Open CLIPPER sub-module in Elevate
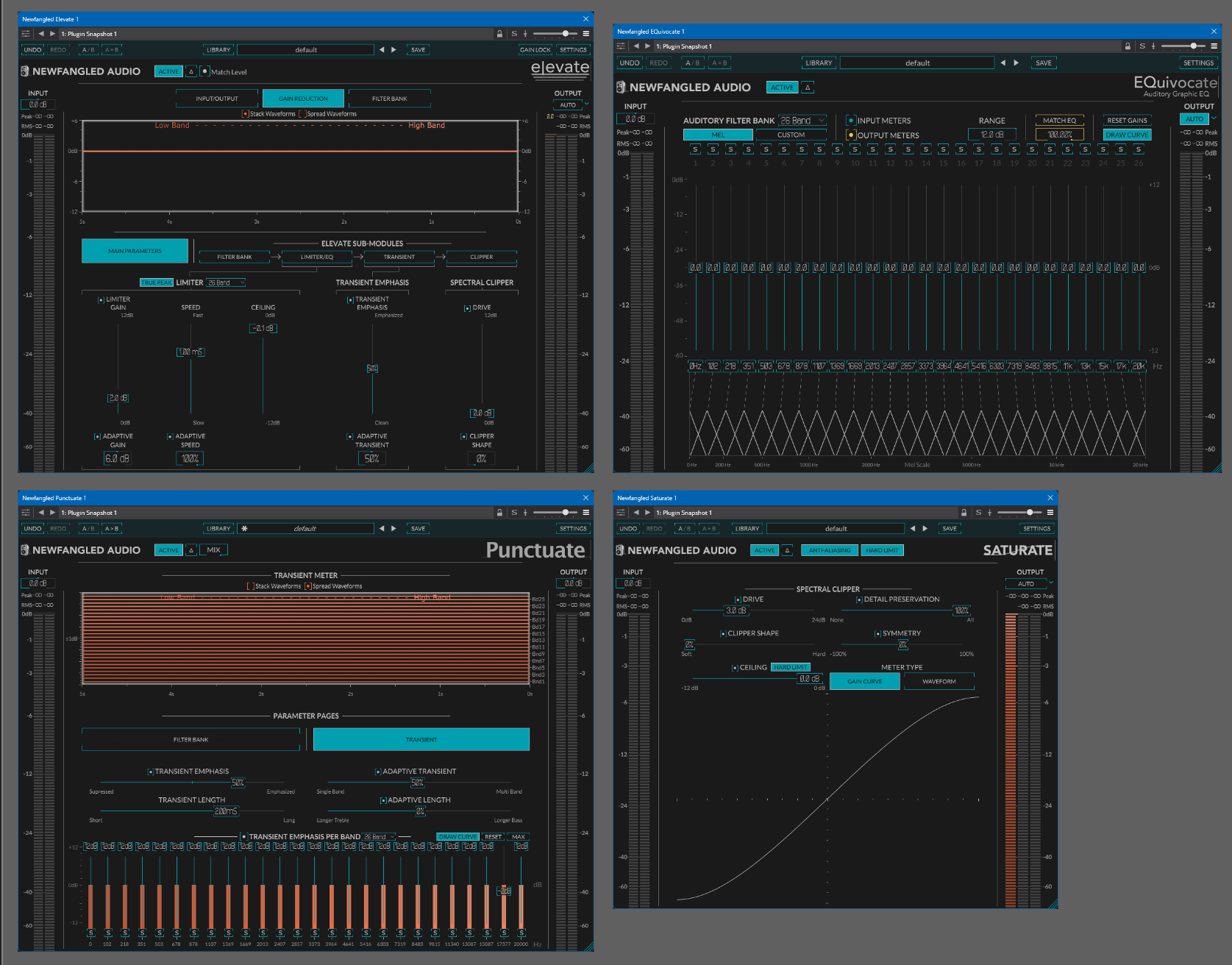1232x965 pixels. 482,257
